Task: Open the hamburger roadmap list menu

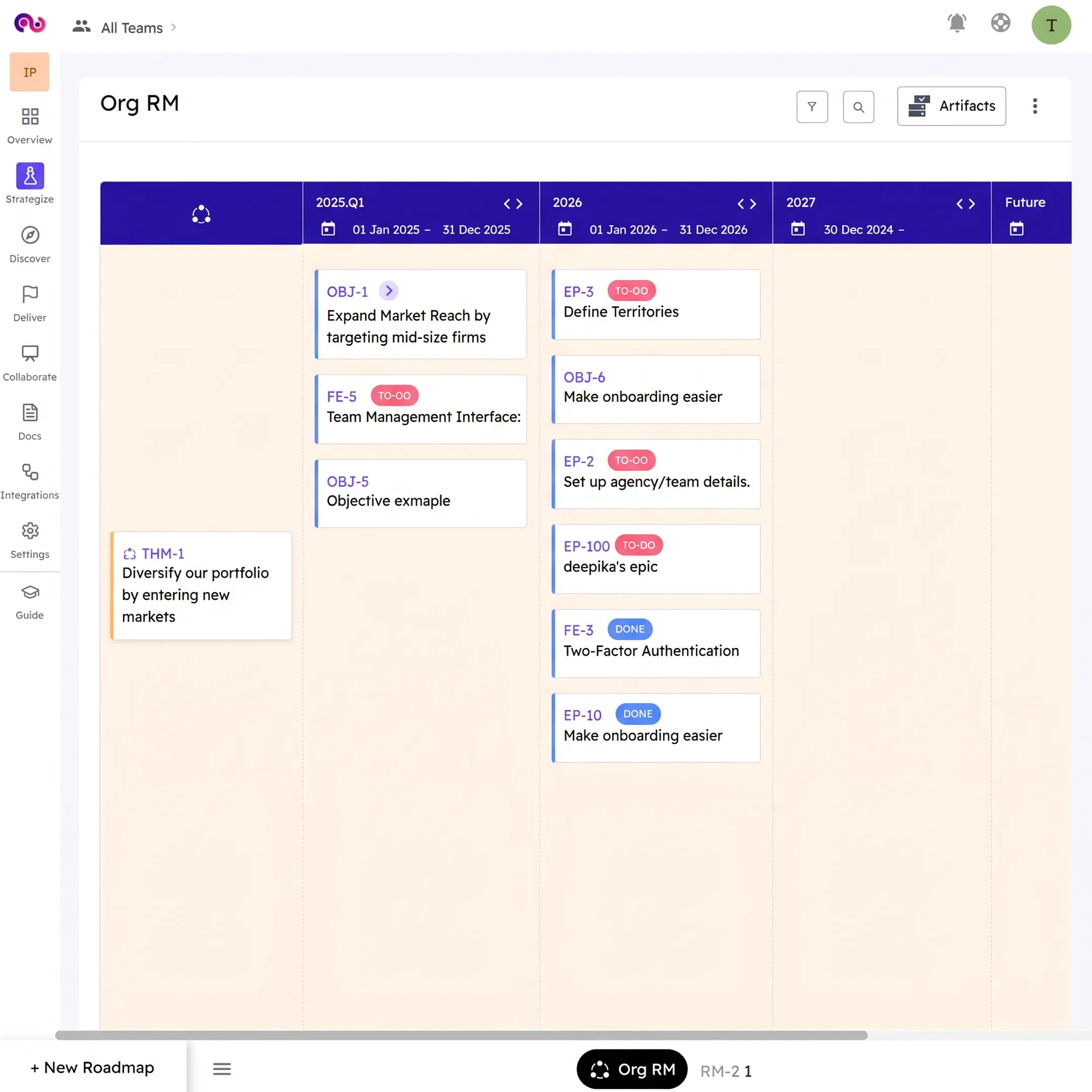Action: [x=222, y=1068]
